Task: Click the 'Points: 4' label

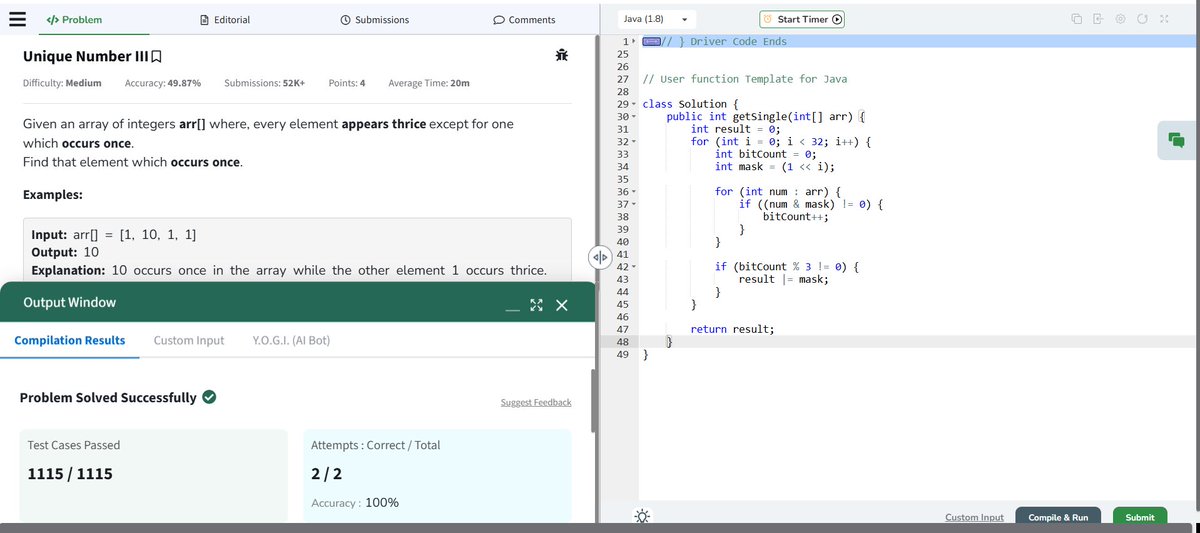Action: [x=346, y=83]
